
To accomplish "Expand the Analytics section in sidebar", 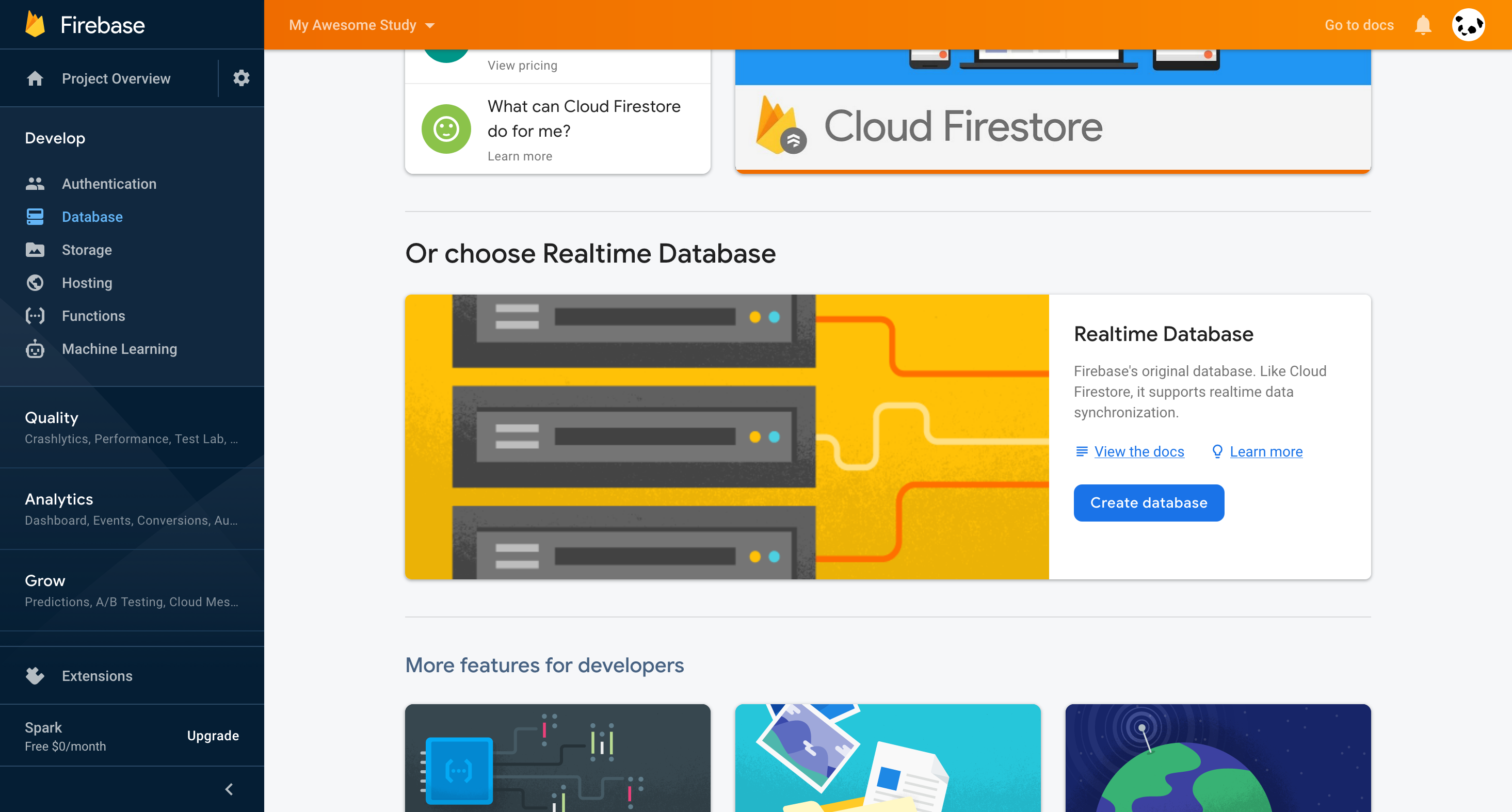I will 60,498.
